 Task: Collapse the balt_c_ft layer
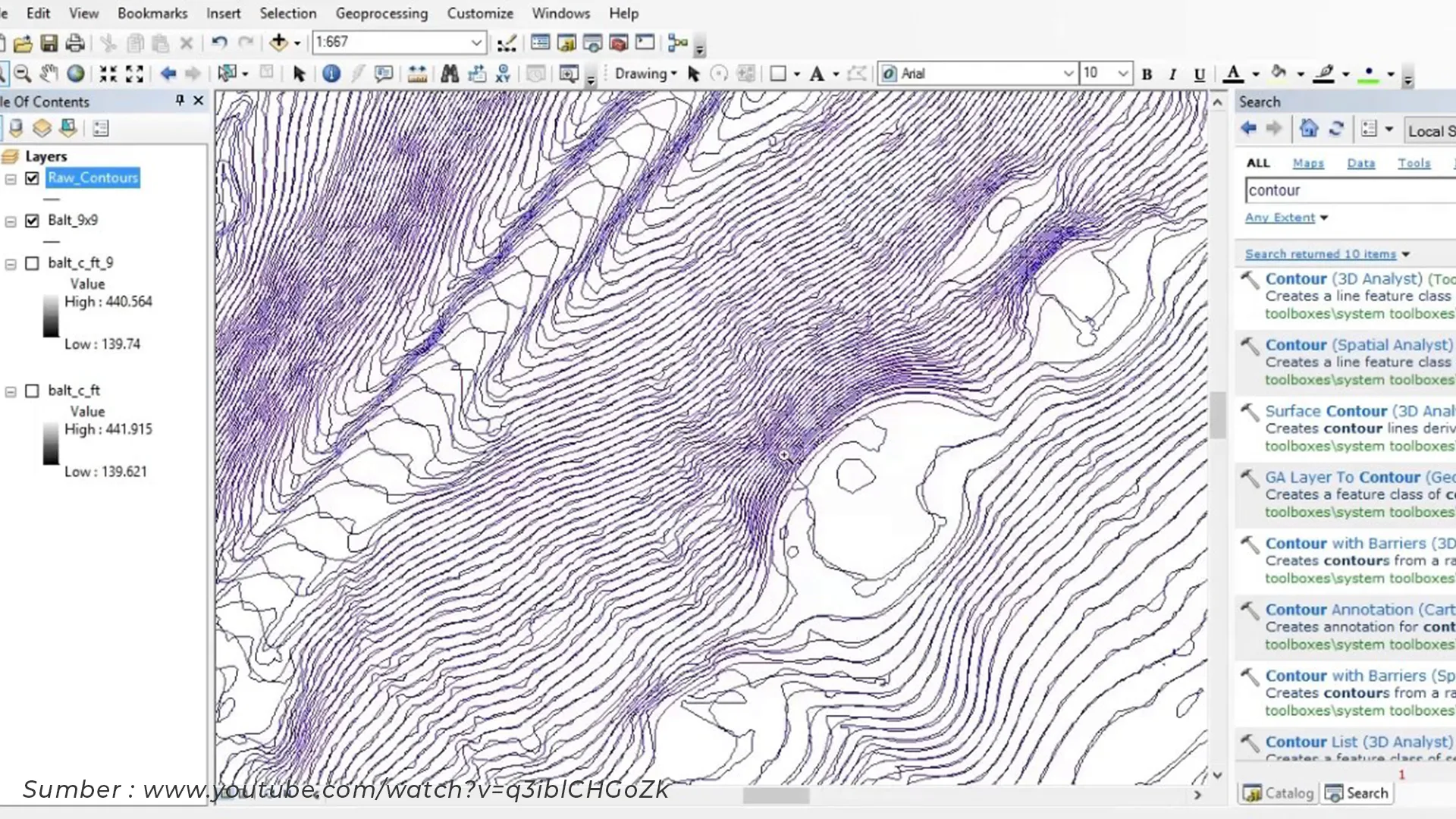click(x=11, y=392)
